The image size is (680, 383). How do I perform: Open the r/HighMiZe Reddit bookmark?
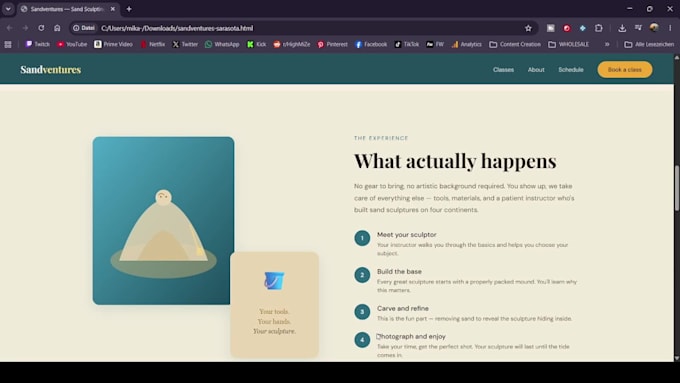click(292, 44)
